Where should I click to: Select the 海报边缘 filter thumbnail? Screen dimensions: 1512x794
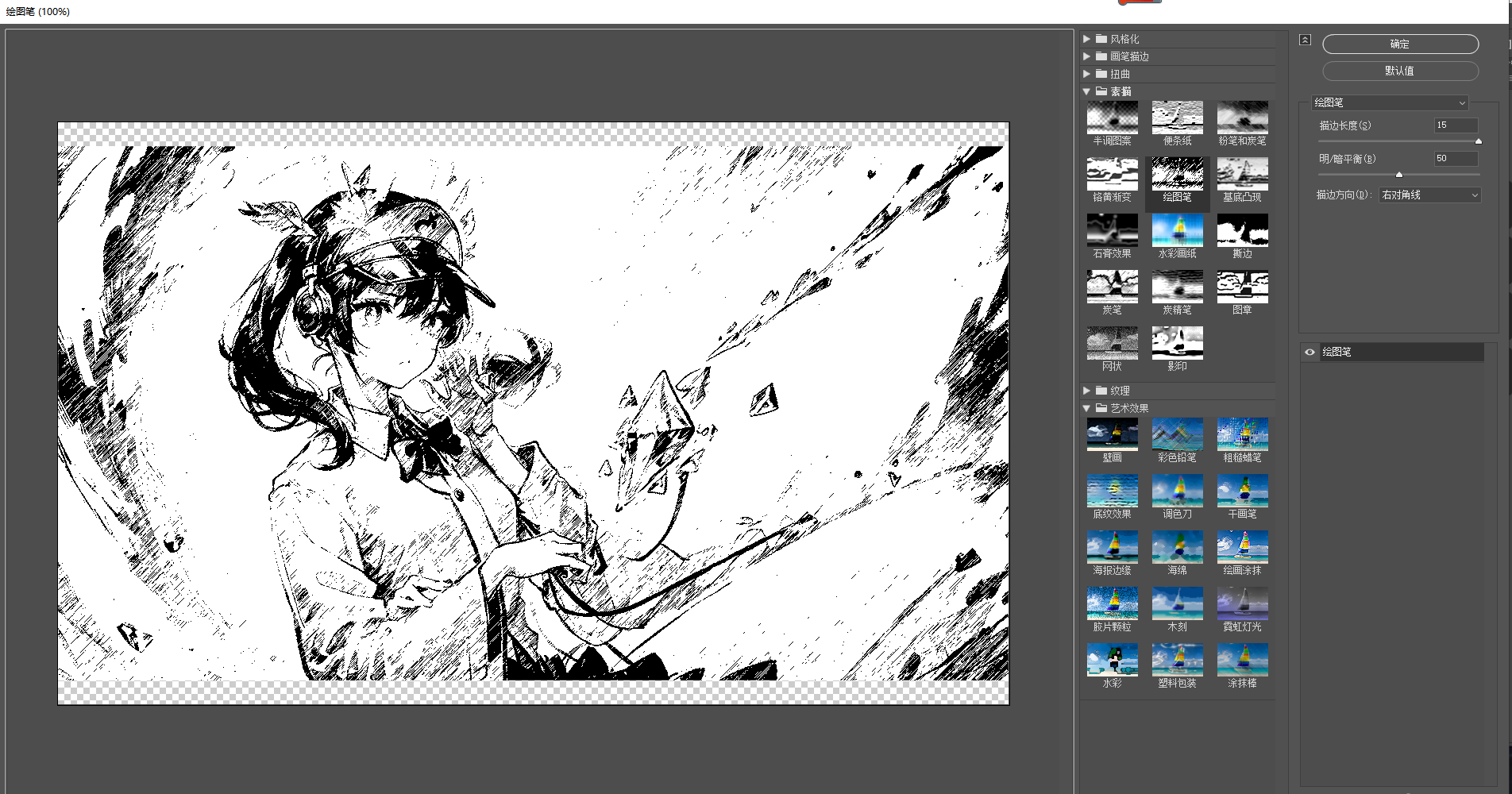1112,547
